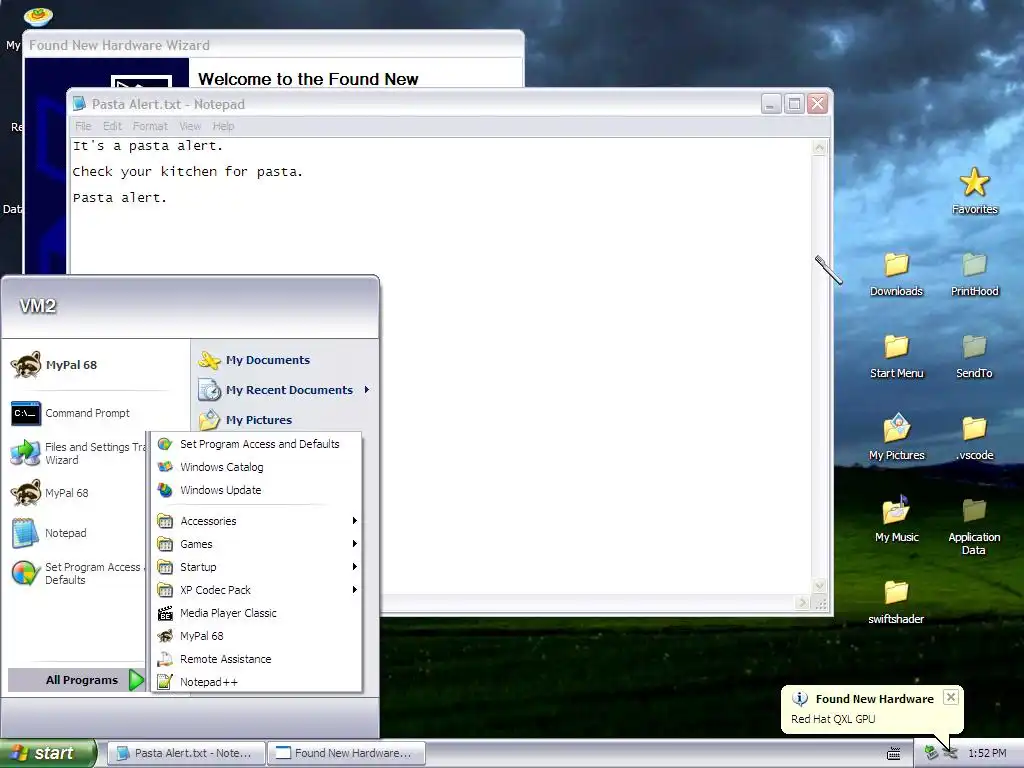Launch Command Prompt icon in start menu
Viewport: 1024px width, 768px height.
26,413
